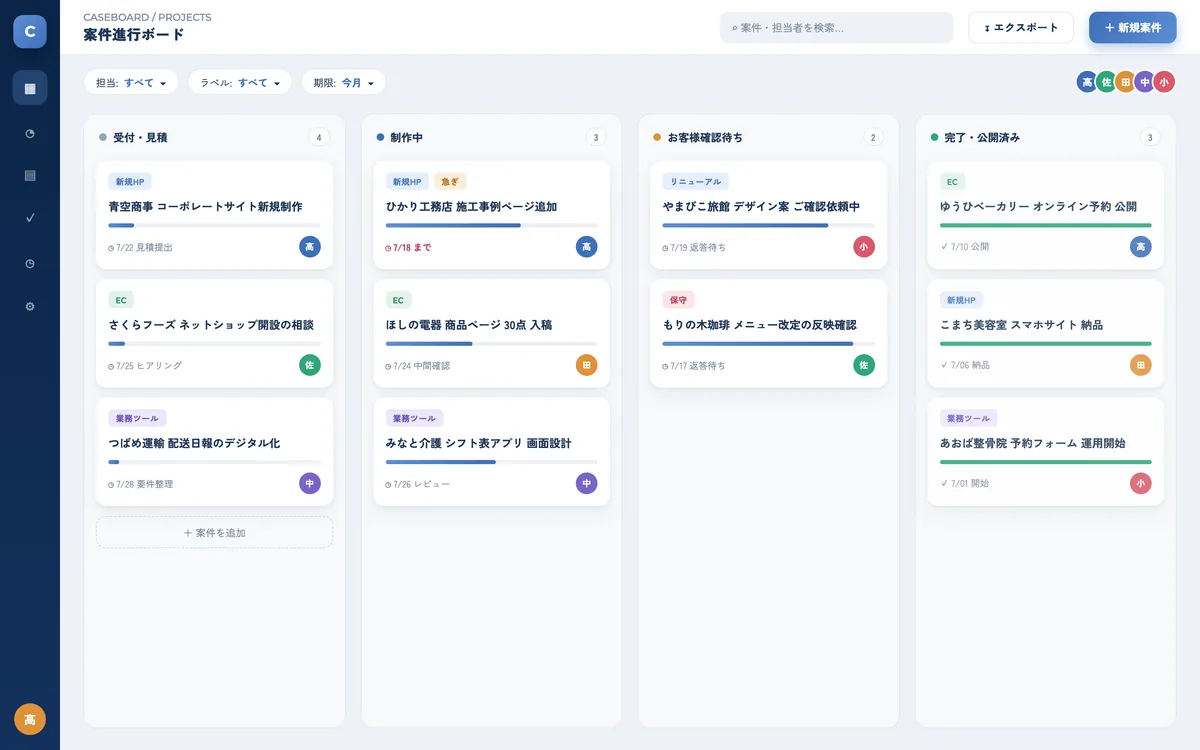Click the 中 team avatar in header row

tap(1145, 82)
